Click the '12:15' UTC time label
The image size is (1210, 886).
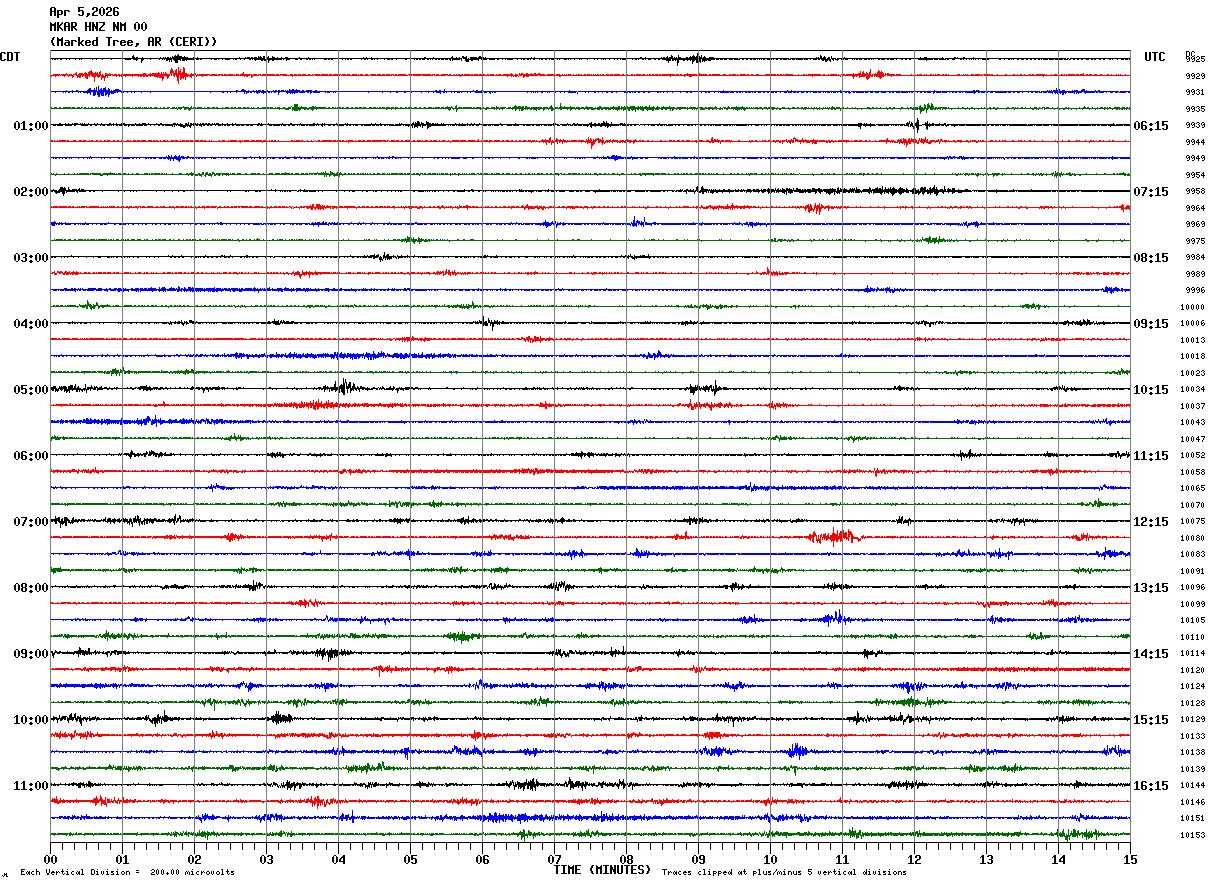(x=1151, y=522)
